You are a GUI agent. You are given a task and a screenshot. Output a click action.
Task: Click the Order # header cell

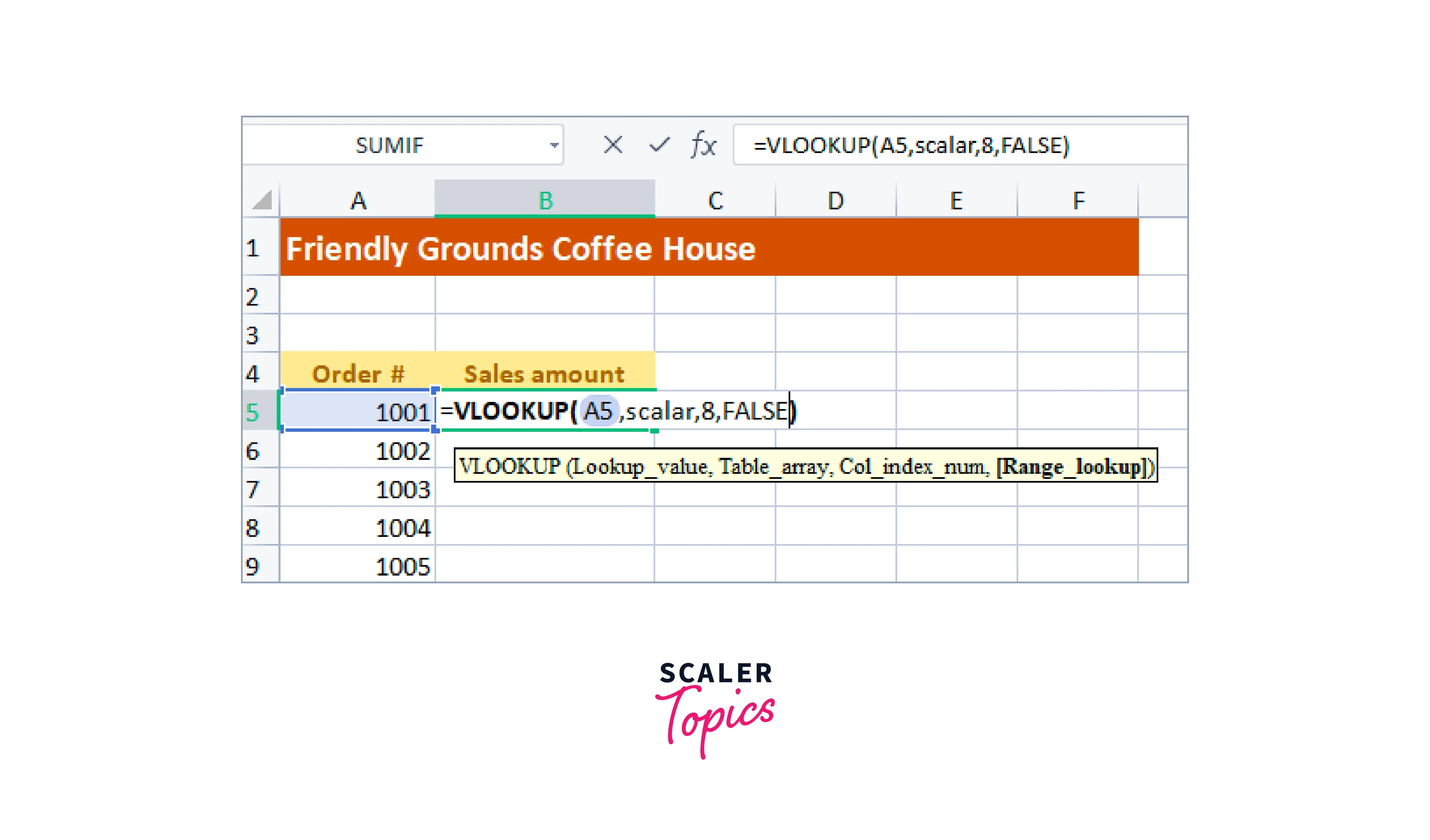358,374
